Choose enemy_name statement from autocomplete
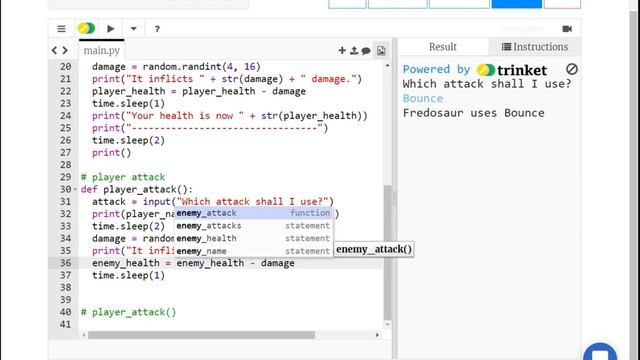This screenshot has width=640, height=360. [x=253, y=251]
